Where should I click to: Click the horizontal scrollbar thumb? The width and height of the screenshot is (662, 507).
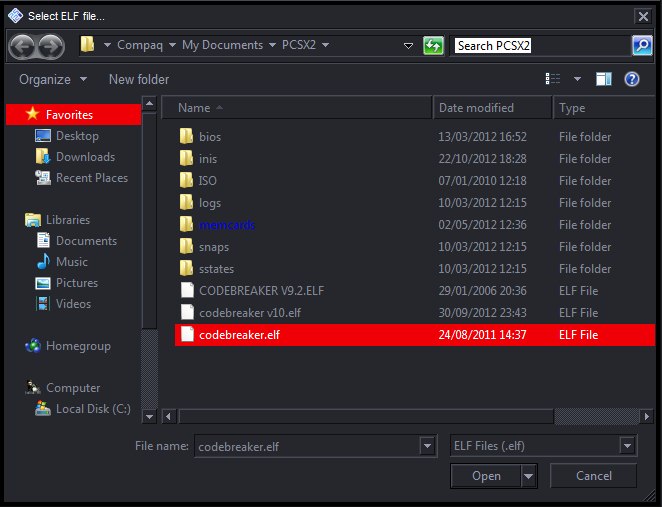pos(366,417)
